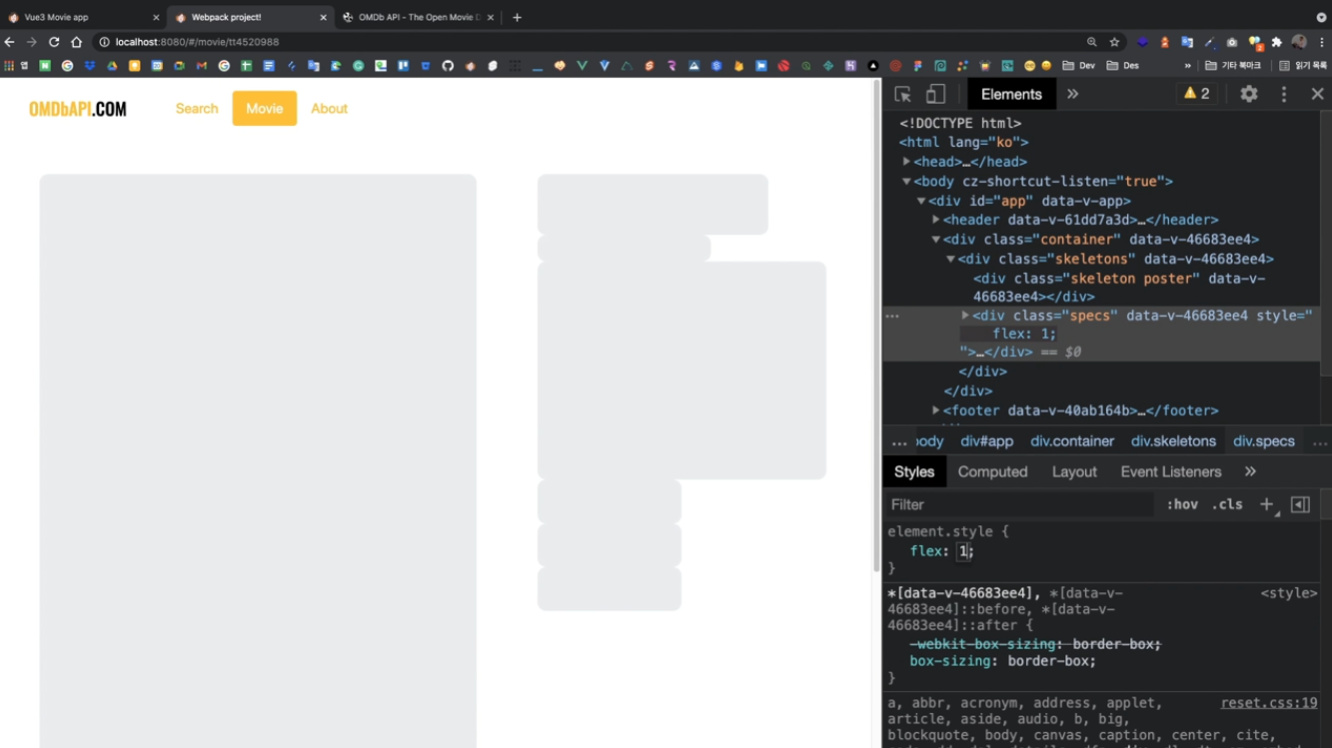Show more style pane tabs chevron
The height and width of the screenshot is (748, 1332).
point(1250,472)
